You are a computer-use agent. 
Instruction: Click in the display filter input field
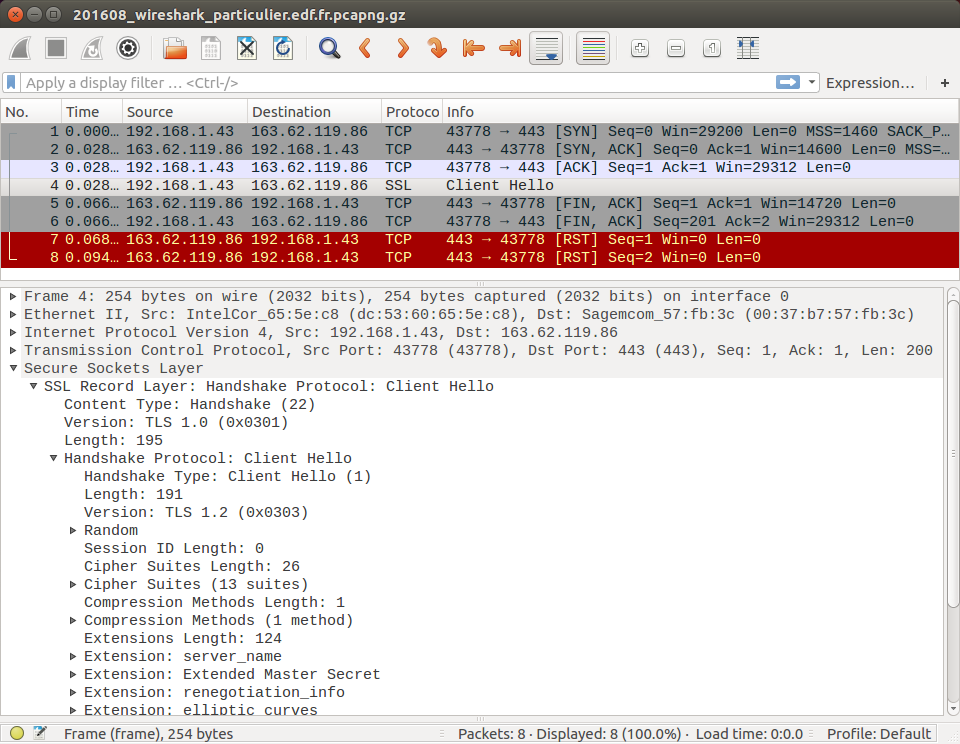[x=400, y=83]
